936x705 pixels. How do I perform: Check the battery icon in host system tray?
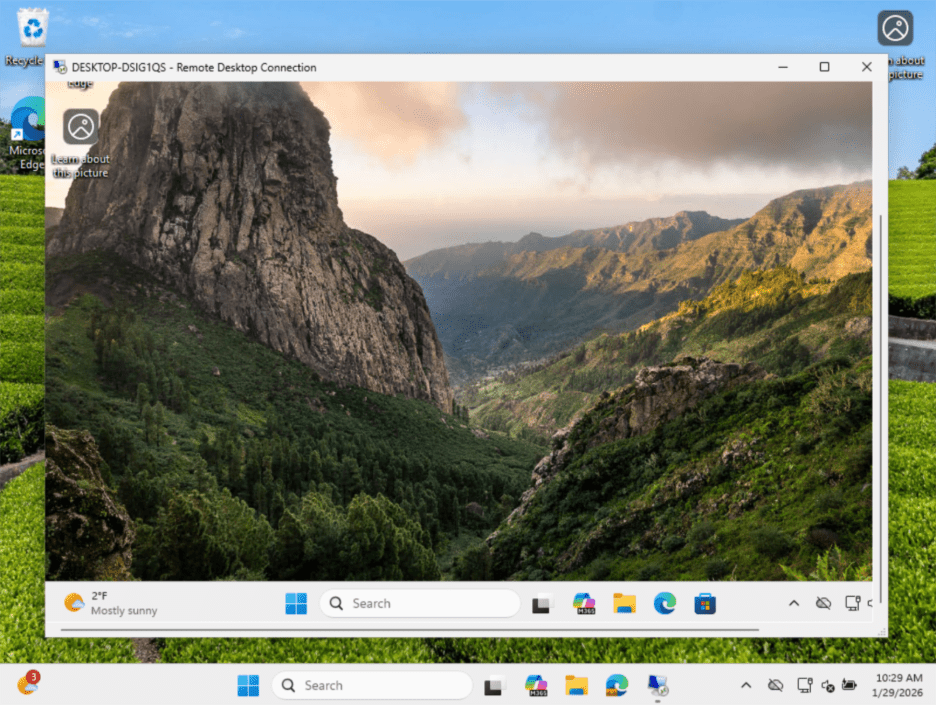pyautogui.click(x=850, y=686)
